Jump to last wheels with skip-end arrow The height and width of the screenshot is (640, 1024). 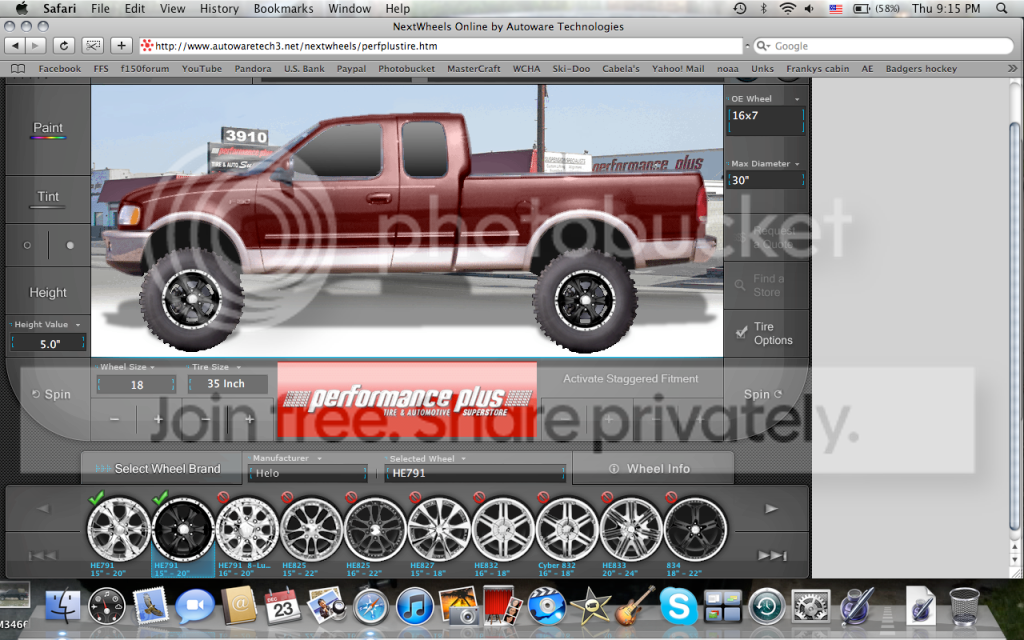(771, 556)
